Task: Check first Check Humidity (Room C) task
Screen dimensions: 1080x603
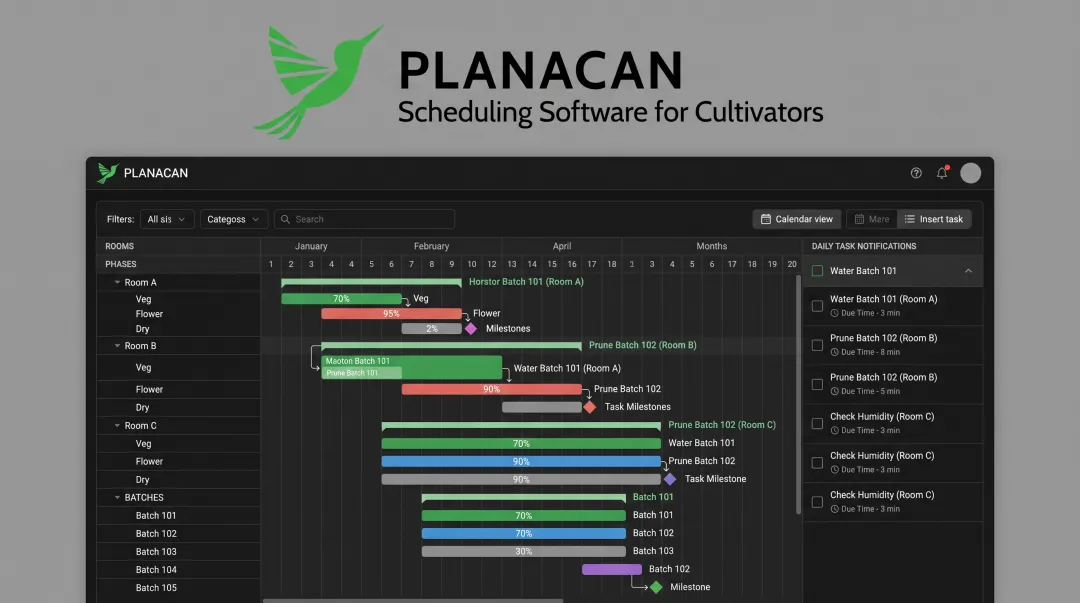Action: 818,424
